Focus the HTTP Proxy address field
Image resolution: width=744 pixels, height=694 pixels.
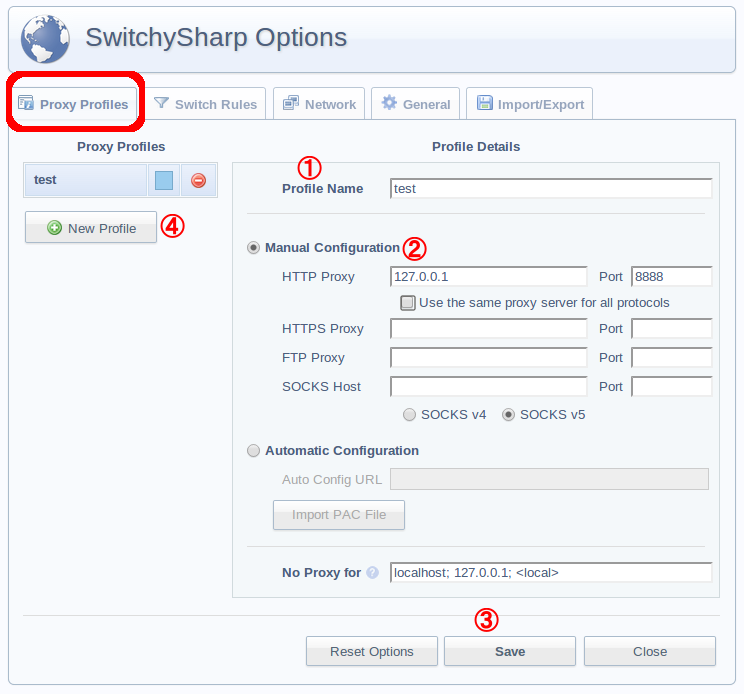point(488,277)
